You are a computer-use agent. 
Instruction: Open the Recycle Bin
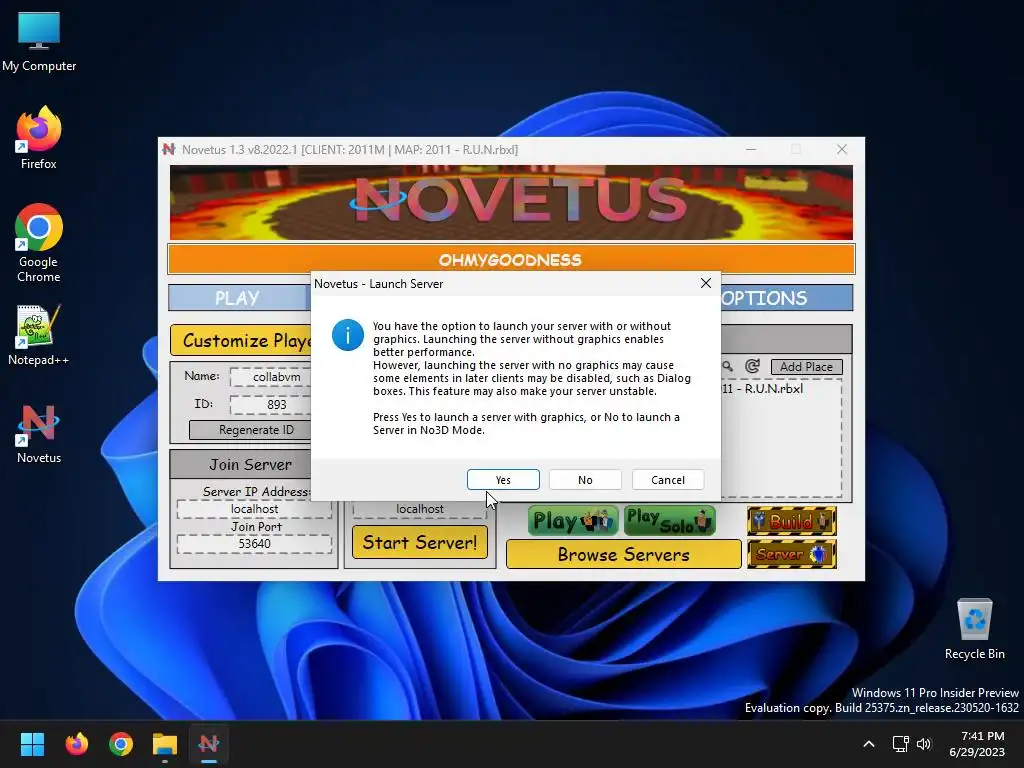(974, 629)
